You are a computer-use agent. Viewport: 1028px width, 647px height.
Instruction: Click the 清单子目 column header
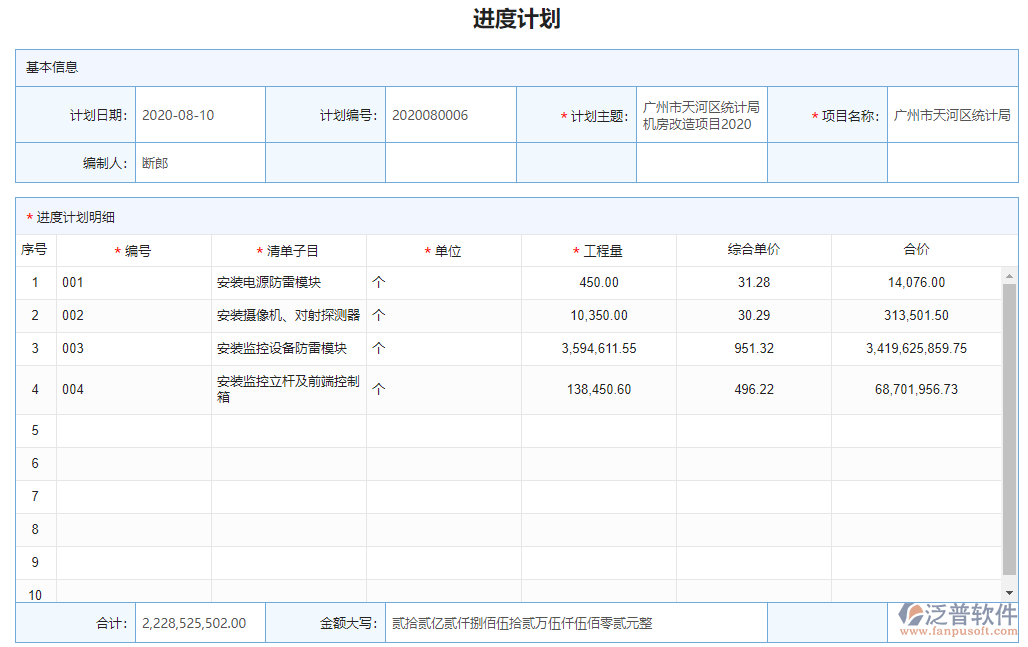coord(288,250)
